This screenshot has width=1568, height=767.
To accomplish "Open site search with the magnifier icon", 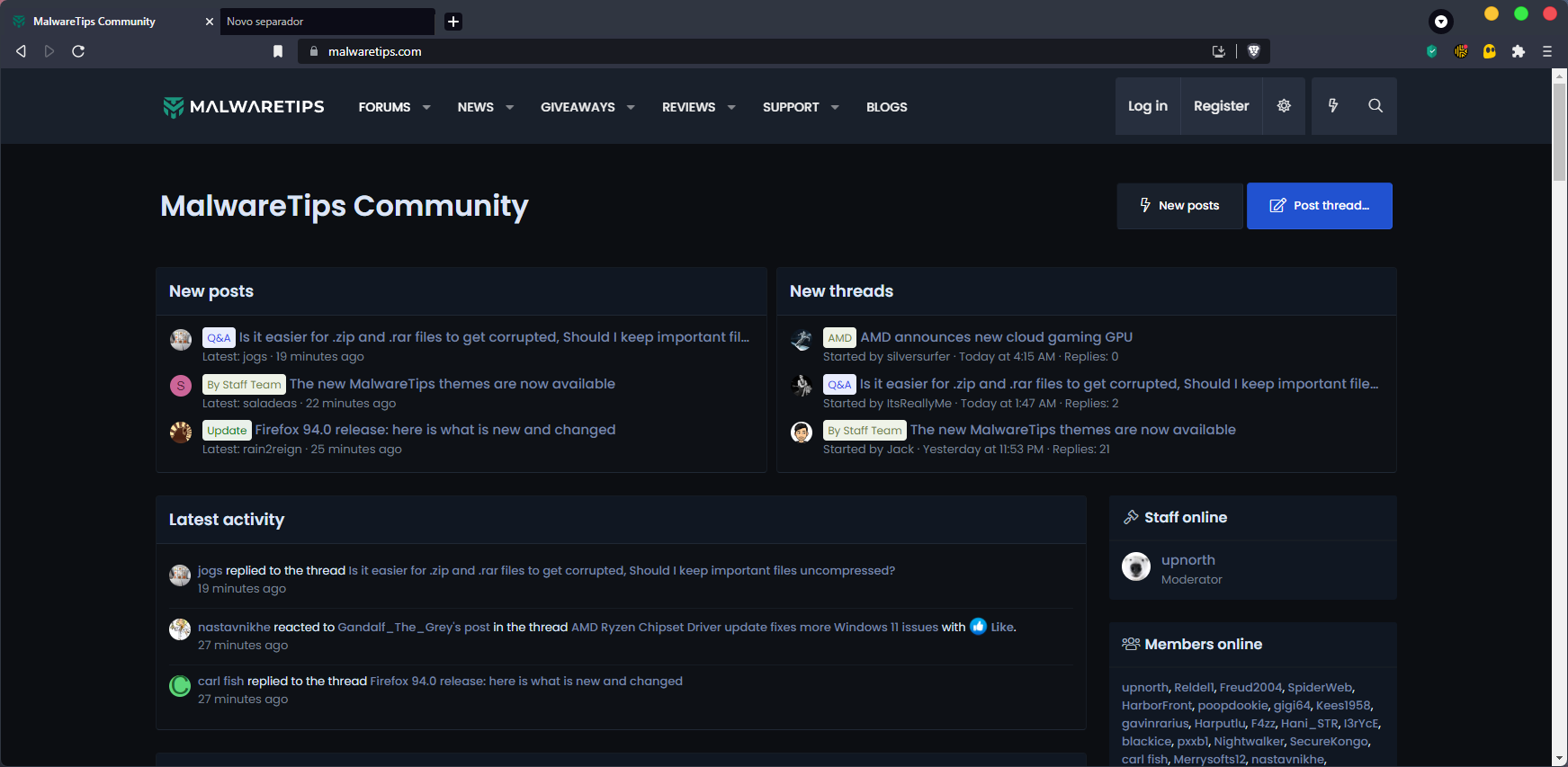I will click(1375, 106).
